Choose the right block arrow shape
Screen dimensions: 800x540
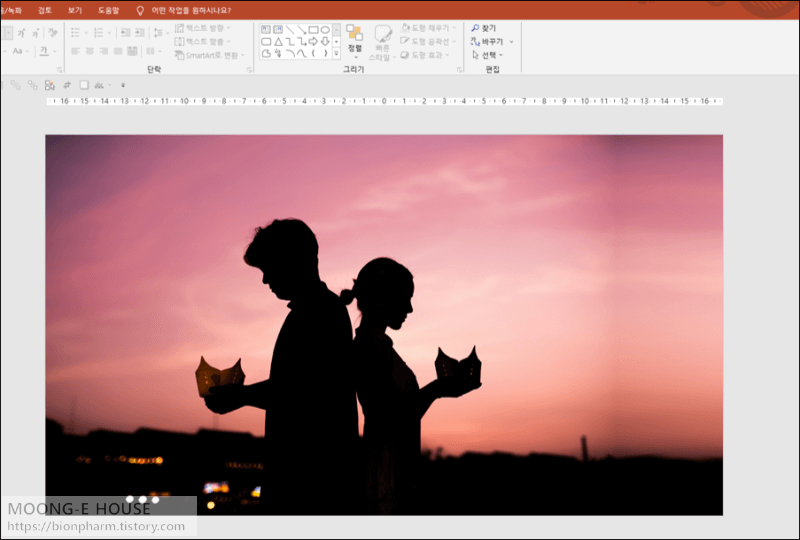pyautogui.click(x=313, y=41)
